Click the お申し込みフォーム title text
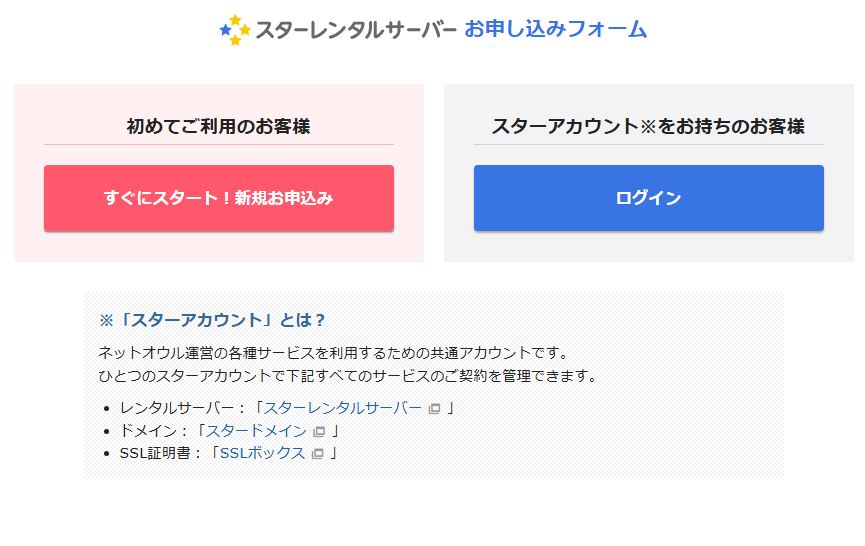This screenshot has height=546, width=865. click(x=555, y=30)
